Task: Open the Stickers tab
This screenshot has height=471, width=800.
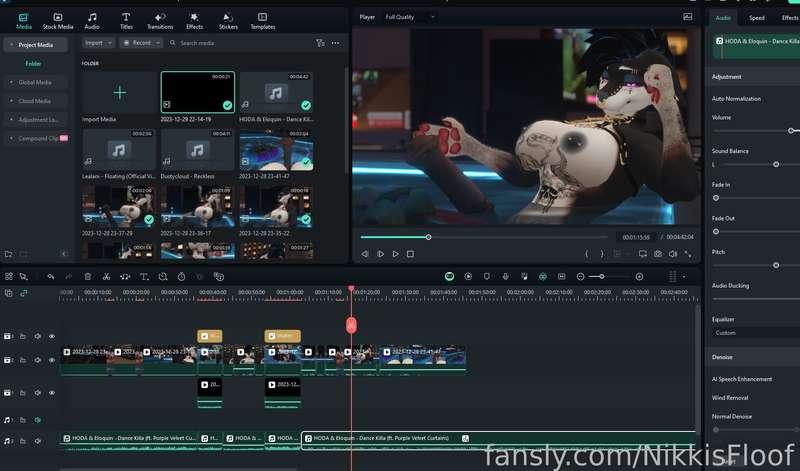Action: coord(228,21)
